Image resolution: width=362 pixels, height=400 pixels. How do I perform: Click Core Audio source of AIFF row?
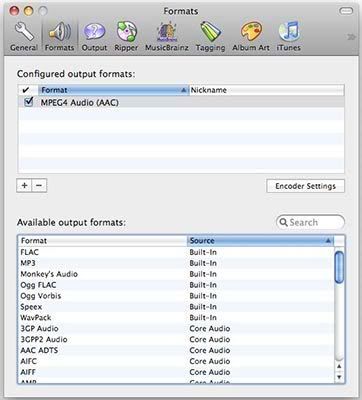[210, 372]
